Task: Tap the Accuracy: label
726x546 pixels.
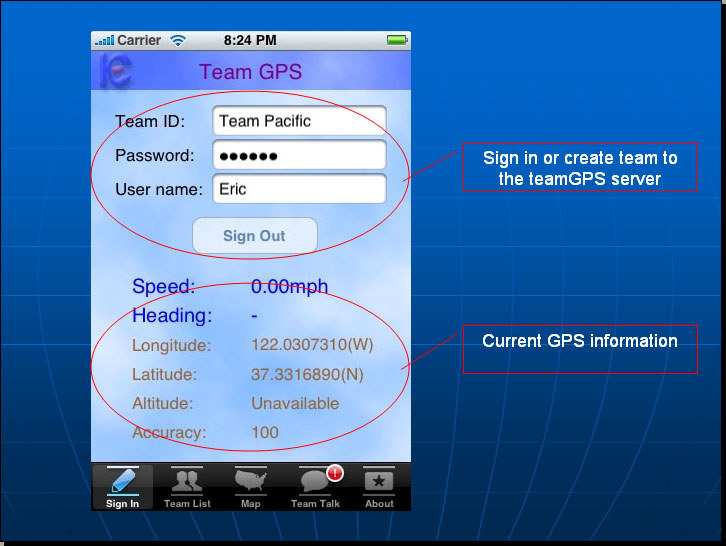Action: [169, 433]
